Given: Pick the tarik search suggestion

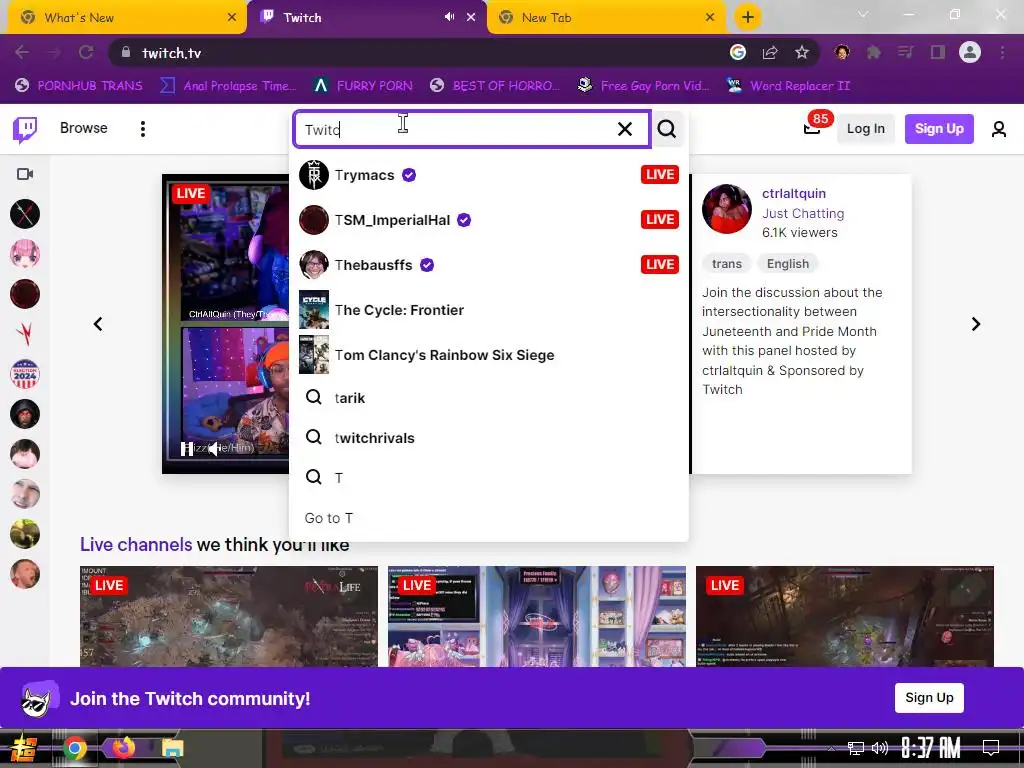Looking at the screenshot, I should [x=488, y=398].
